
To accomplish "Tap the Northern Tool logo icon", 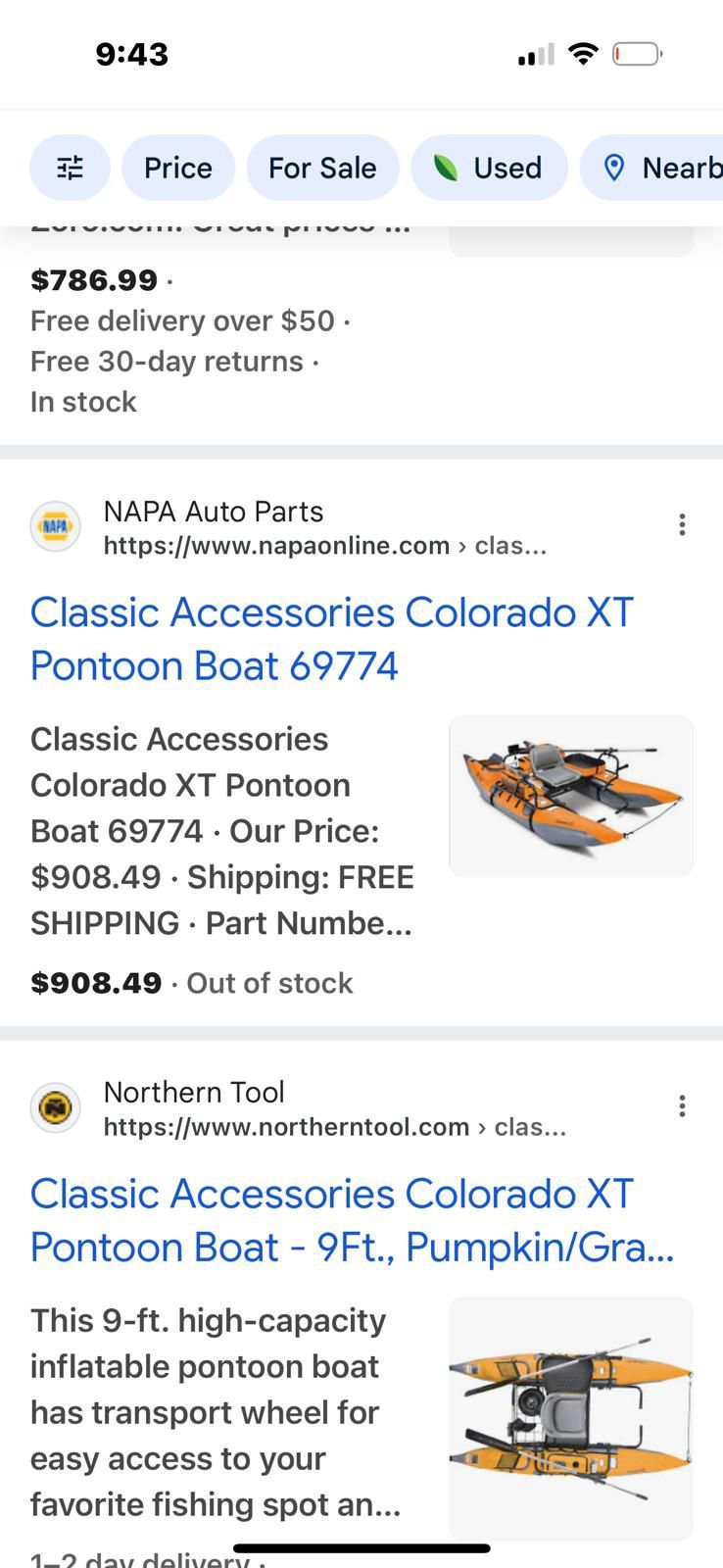I will (x=56, y=1108).
